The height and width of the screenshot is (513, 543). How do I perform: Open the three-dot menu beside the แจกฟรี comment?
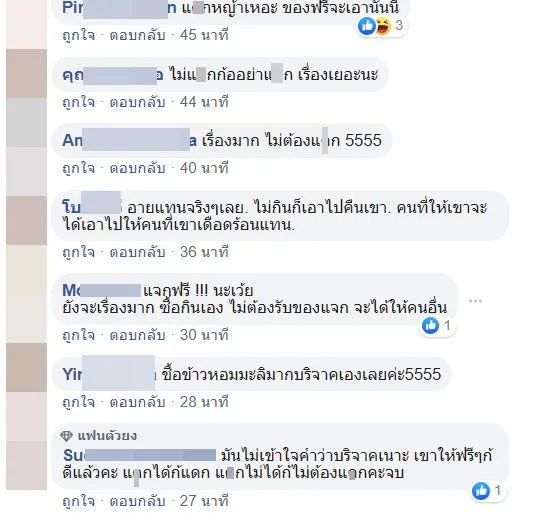point(475,301)
